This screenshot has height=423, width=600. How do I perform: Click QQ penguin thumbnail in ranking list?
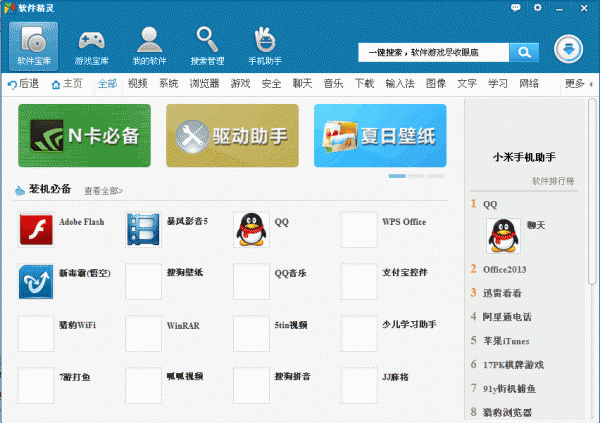pyautogui.click(x=503, y=236)
